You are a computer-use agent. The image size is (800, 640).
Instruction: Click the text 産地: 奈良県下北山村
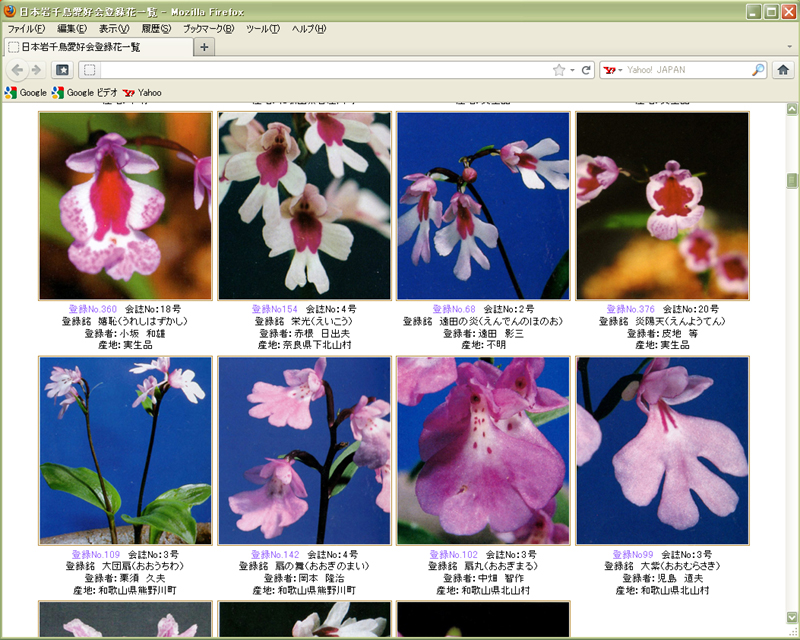(x=305, y=345)
